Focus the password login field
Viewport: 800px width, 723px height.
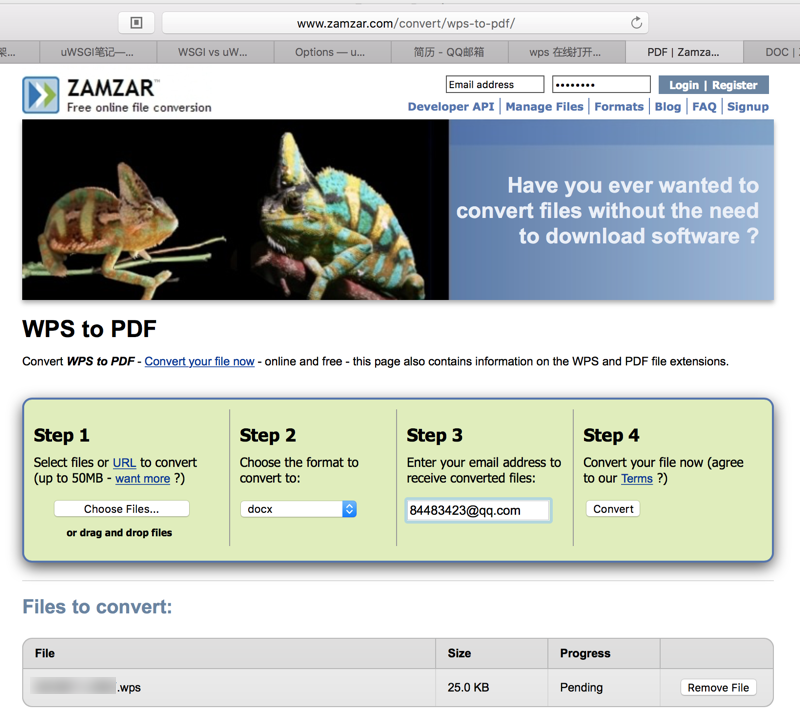point(601,84)
